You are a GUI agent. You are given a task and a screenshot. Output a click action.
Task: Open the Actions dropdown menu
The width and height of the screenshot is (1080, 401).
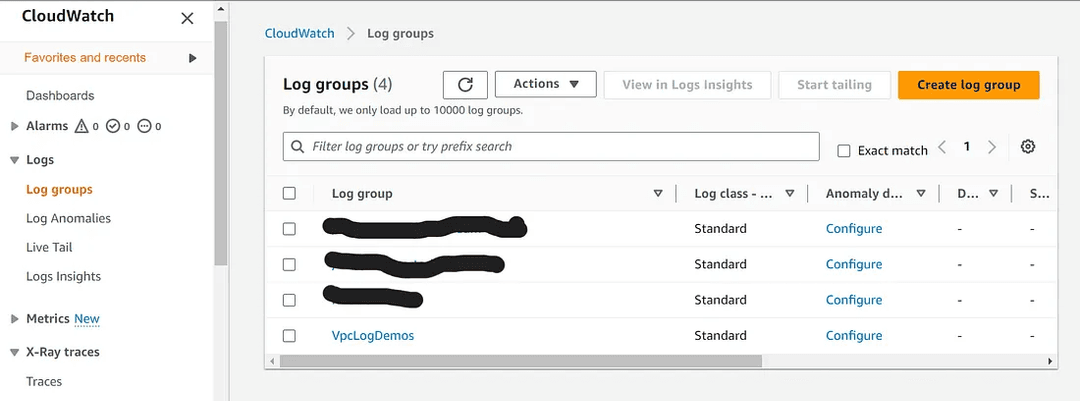(x=546, y=84)
